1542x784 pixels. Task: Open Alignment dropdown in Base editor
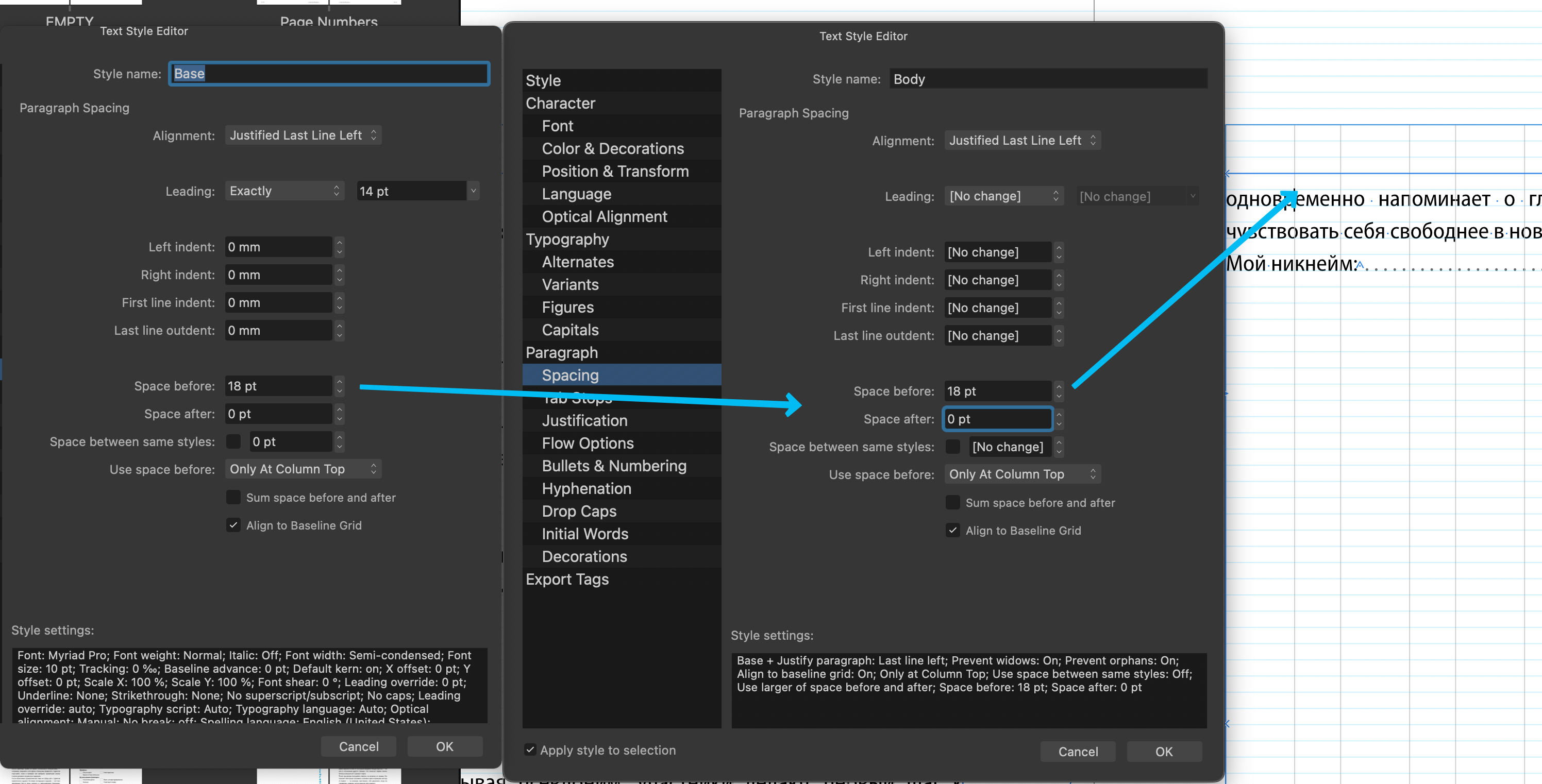[x=303, y=134]
